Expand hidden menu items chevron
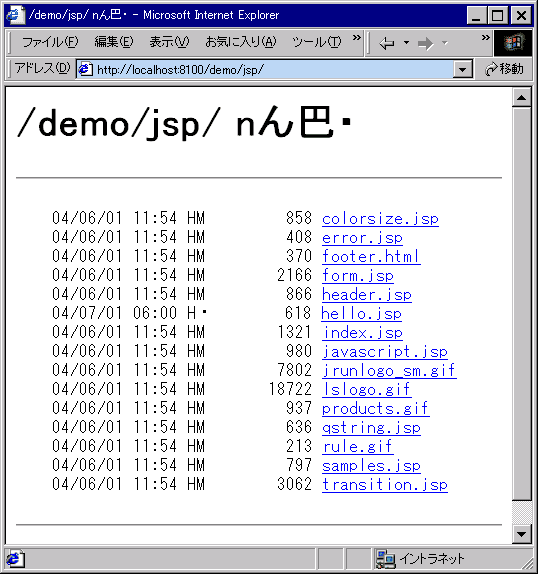 point(356,38)
